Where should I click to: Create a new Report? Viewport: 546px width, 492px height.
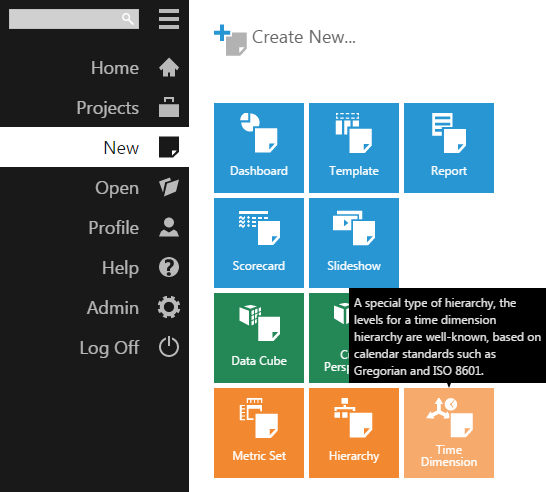[x=449, y=148]
